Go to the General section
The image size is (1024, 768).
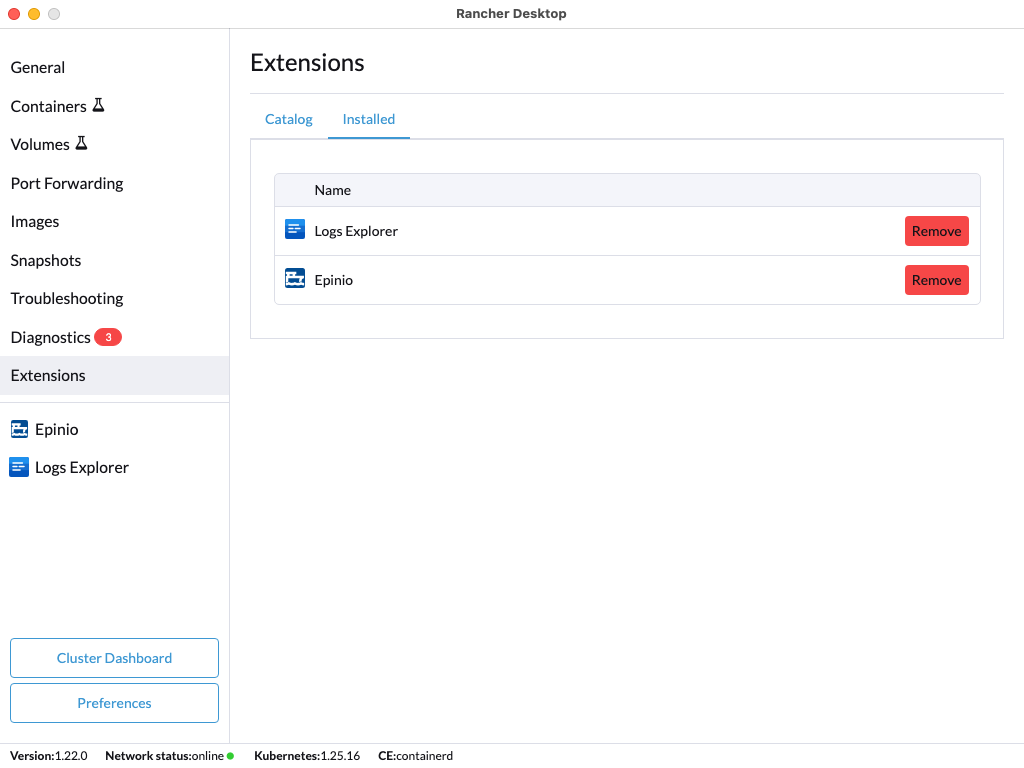click(38, 67)
